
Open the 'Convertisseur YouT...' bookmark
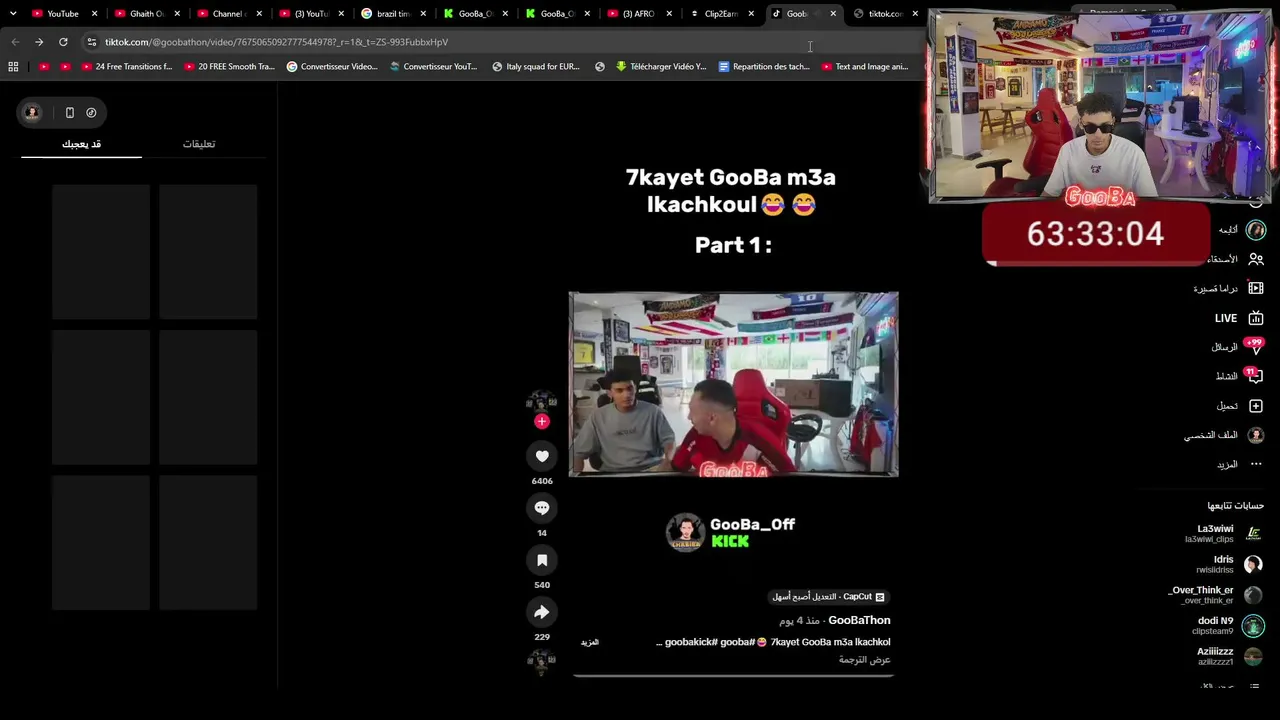tap(433, 67)
